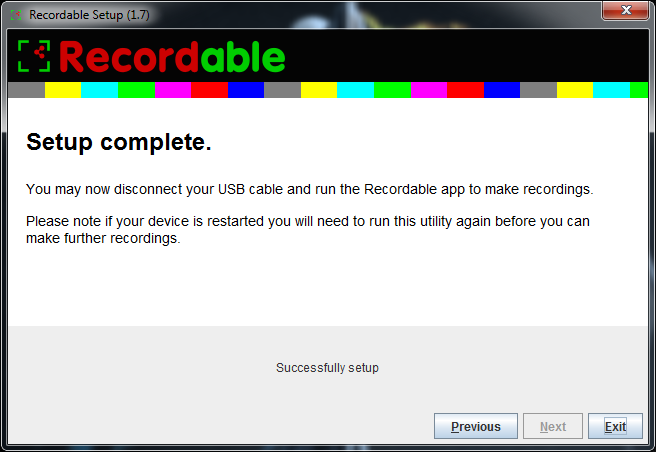The width and height of the screenshot is (656, 452).
Task: Click the green 'able' part of the logo
Action: (x=243, y=57)
